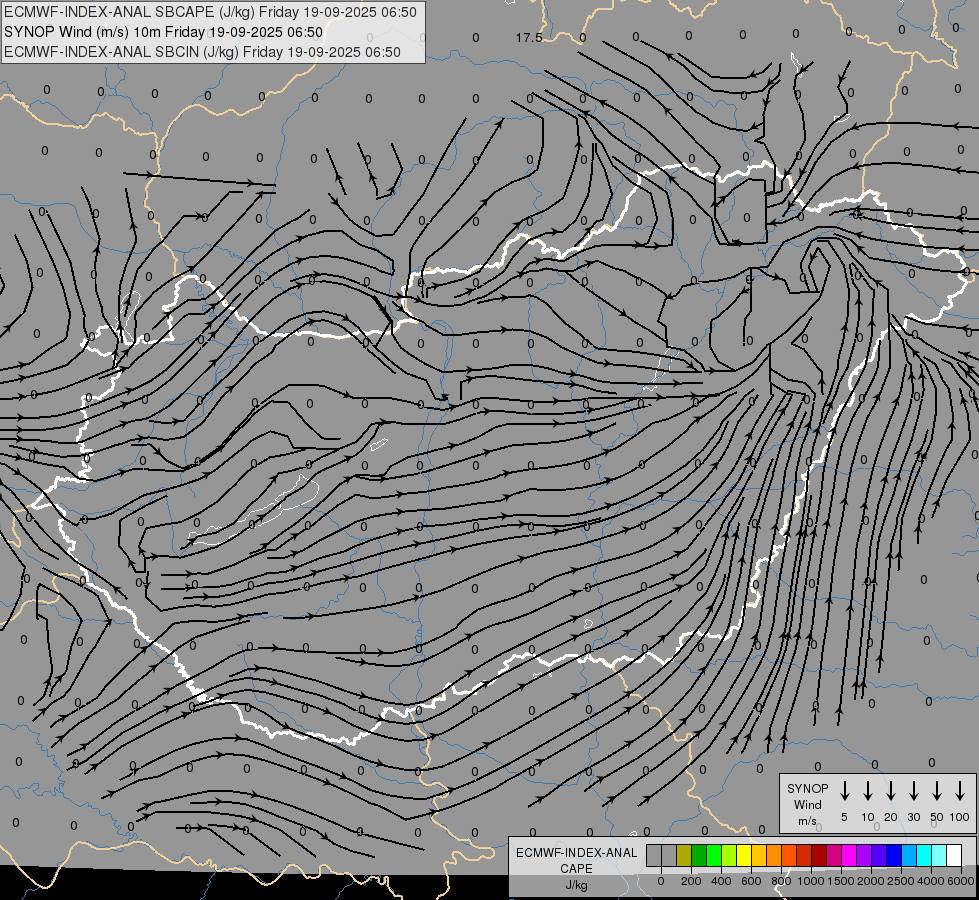Click the 4000 tick label on CAPE scale
The width and height of the screenshot is (979, 900).
(x=930, y=881)
